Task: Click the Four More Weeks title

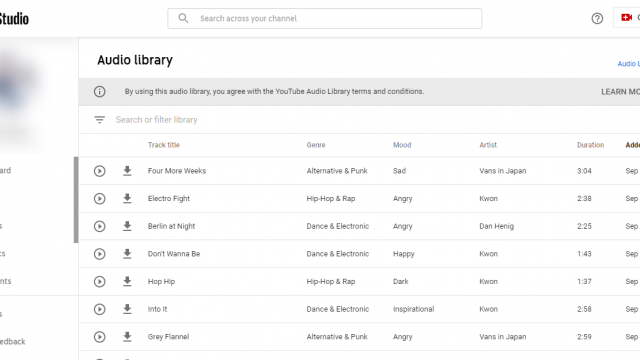Action: [x=177, y=171]
